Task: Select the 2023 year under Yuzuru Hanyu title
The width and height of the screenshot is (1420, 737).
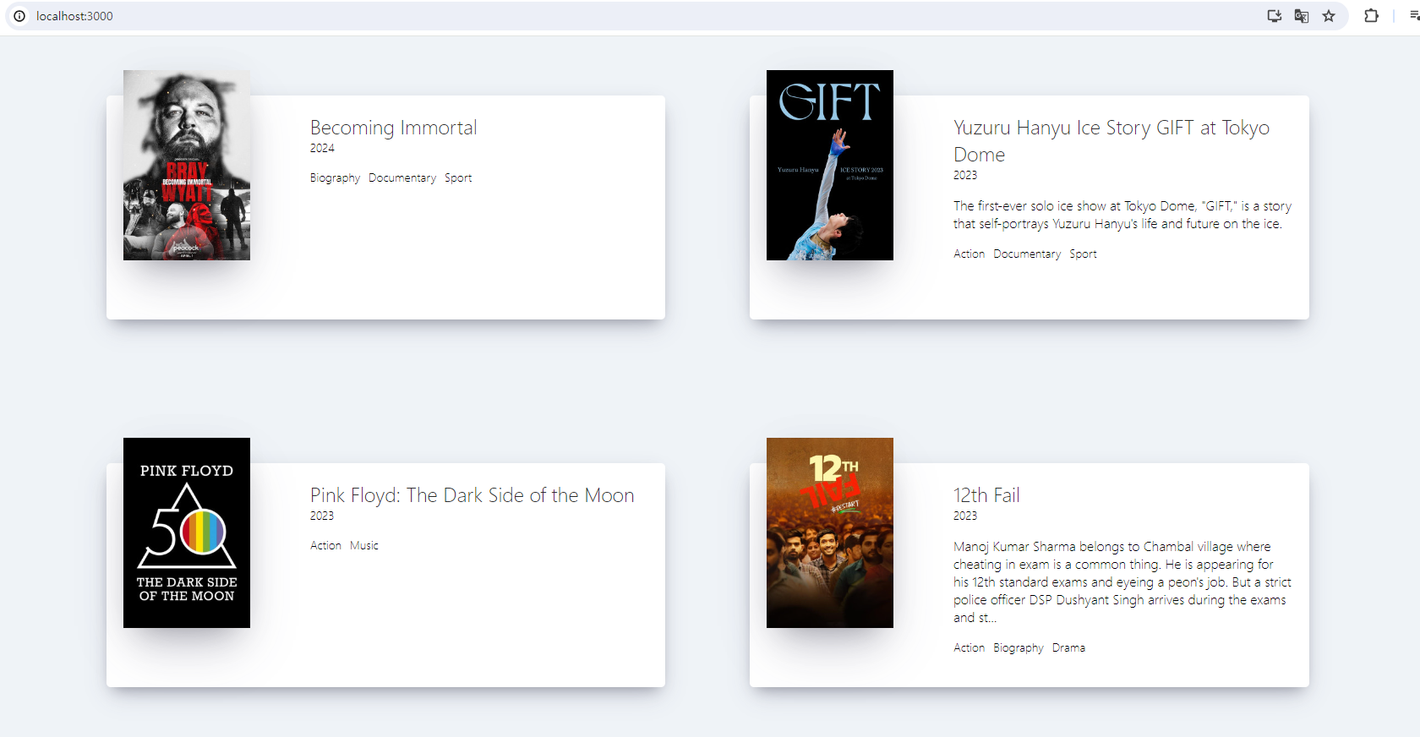Action: point(966,175)
